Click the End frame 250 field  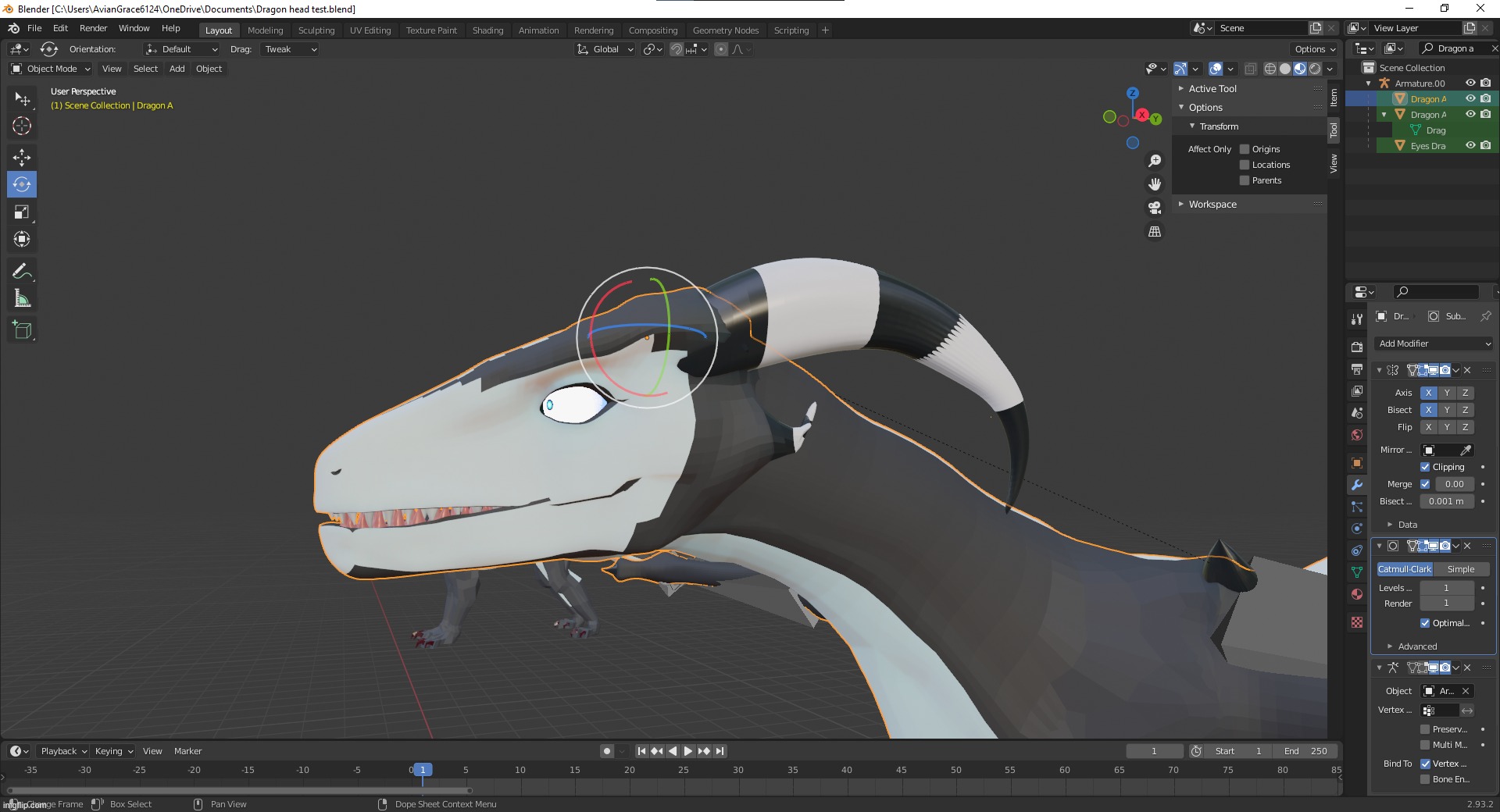(x=1305, y=751)
